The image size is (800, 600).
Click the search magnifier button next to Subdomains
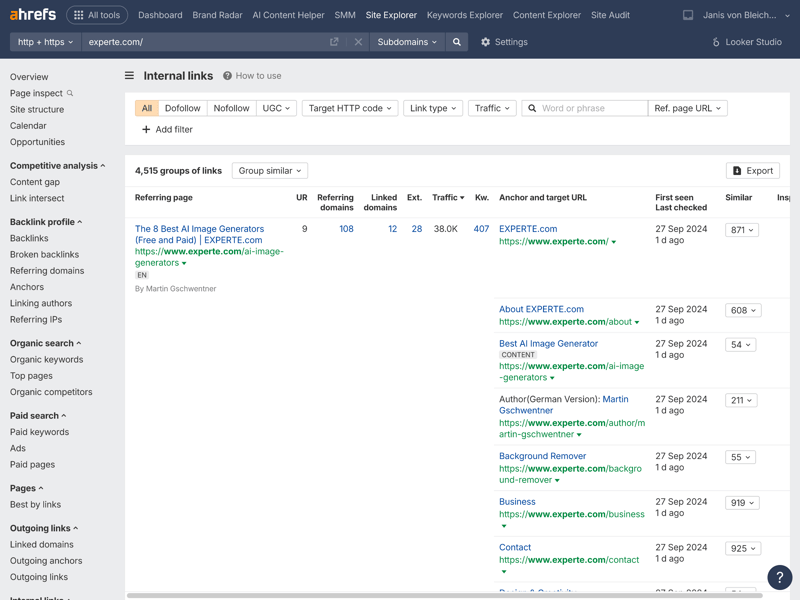pyautogui.click(x=457, y=42)
